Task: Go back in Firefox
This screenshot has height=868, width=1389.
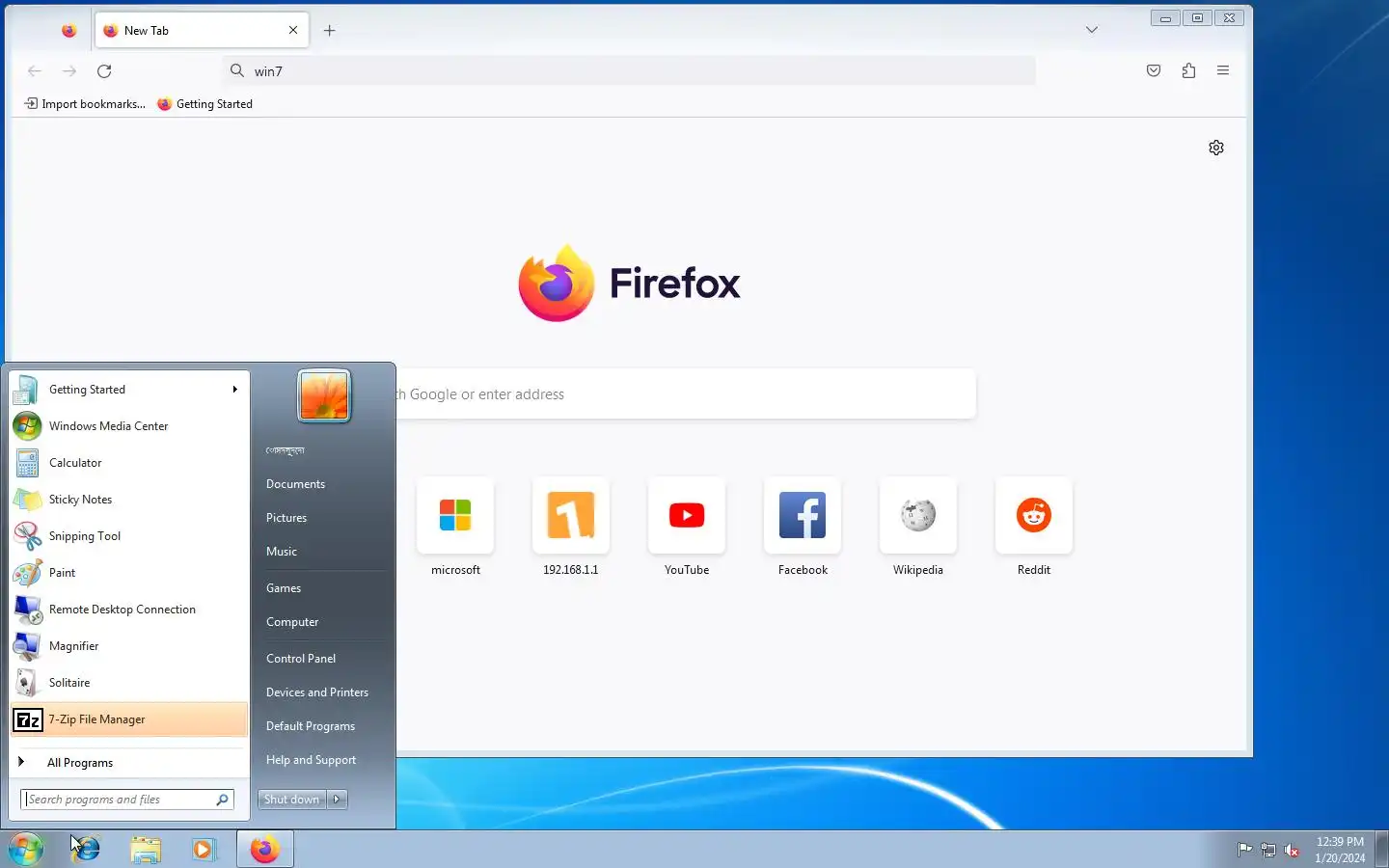Action: [x=35, y=70]
